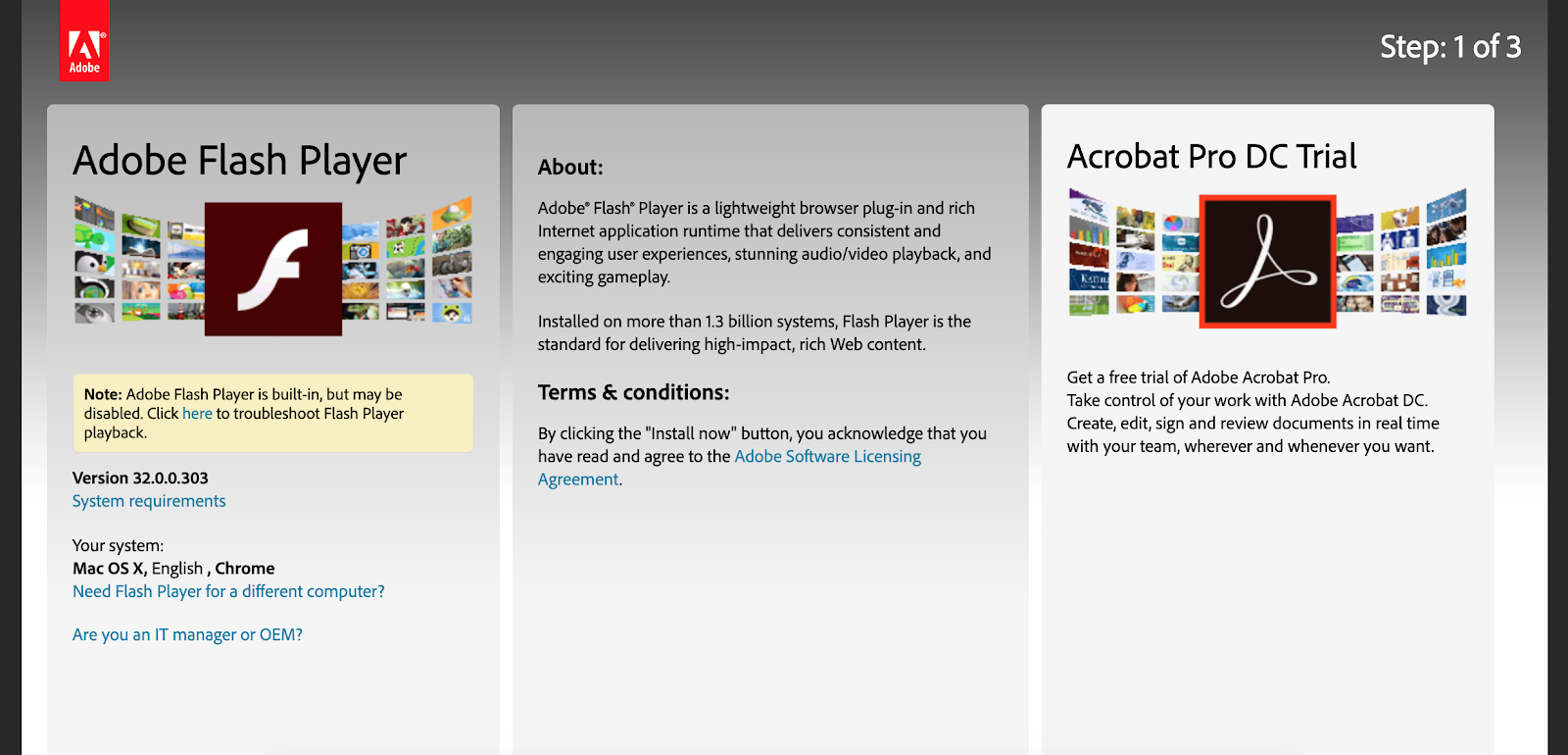Click thumbnail collage right of Acrobat icon

pyautogui.click(x=1401, y=253)
